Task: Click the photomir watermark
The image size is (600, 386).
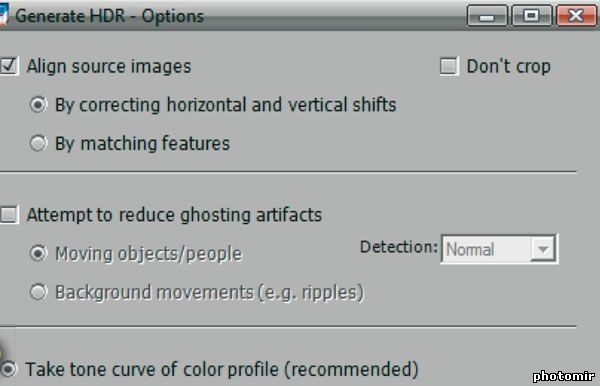Action: (x=564, y=376)
